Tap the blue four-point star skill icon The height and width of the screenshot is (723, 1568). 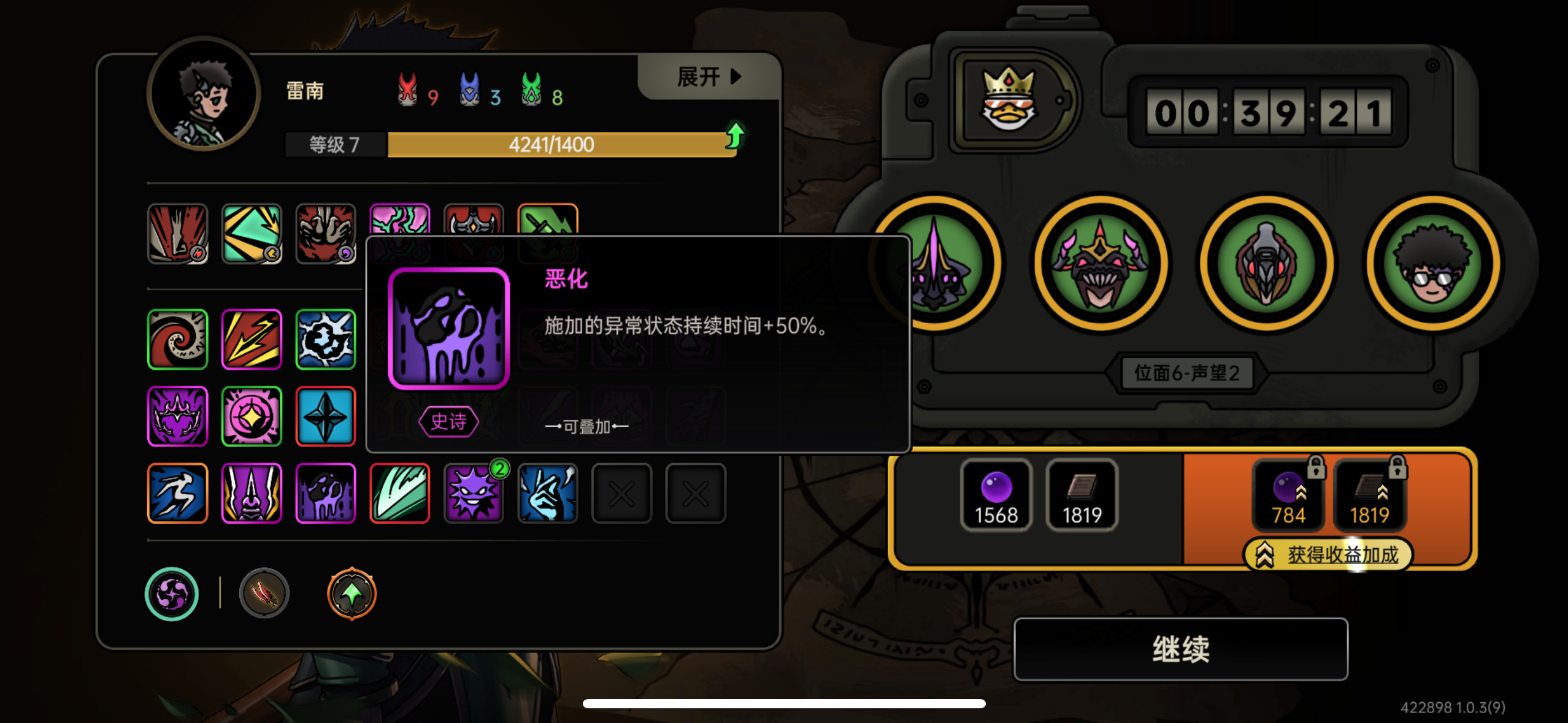(326, 416)
